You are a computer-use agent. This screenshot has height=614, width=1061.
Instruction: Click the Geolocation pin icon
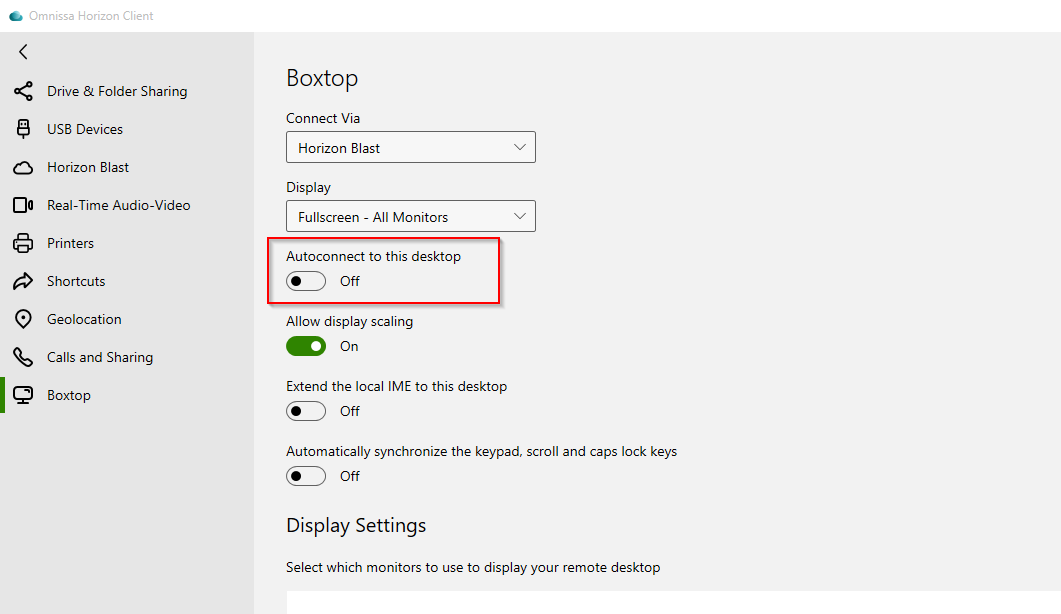[23, 319]
